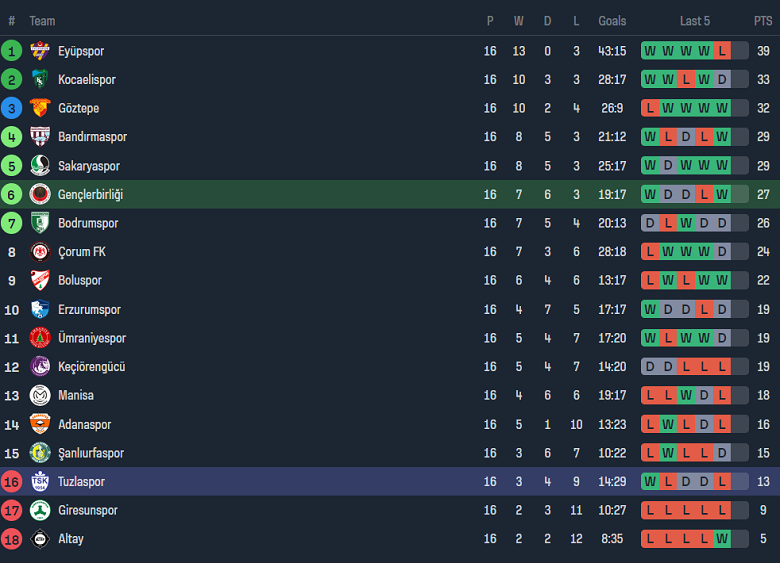Screen dimensions: 780x563
Task: Click the red position badge 18
Action: [12, 539]
